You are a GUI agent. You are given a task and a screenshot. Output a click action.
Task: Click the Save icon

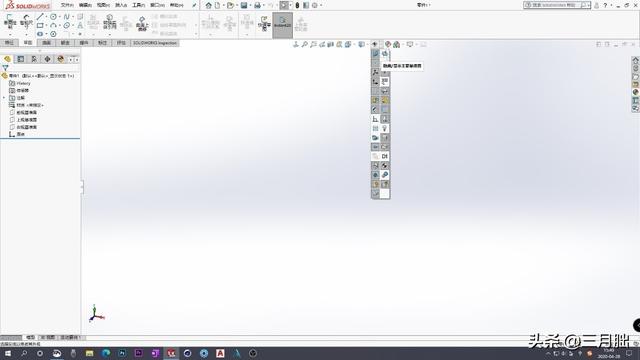click(x=244, y=5)
